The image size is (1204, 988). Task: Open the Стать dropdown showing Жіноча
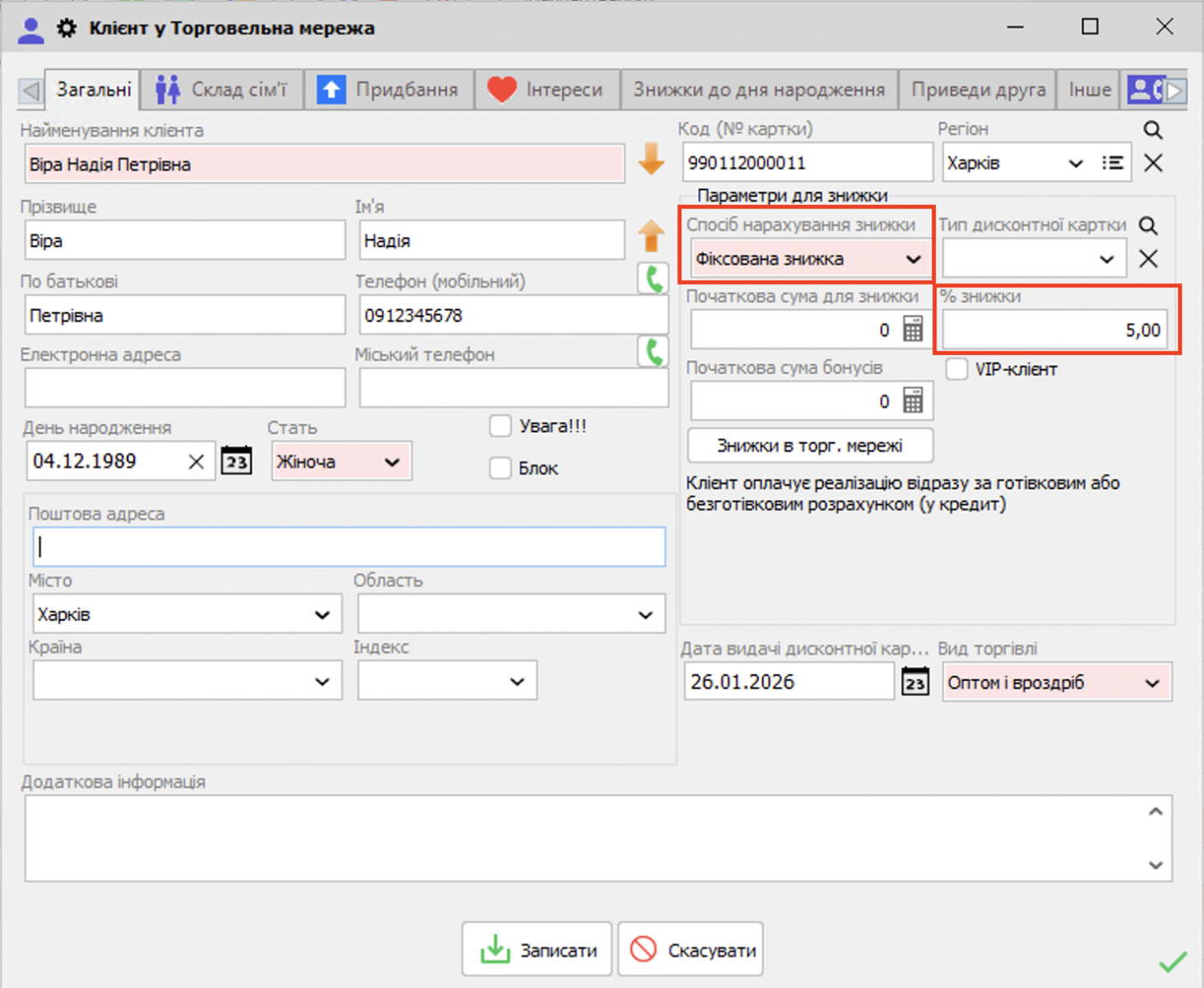393,462
